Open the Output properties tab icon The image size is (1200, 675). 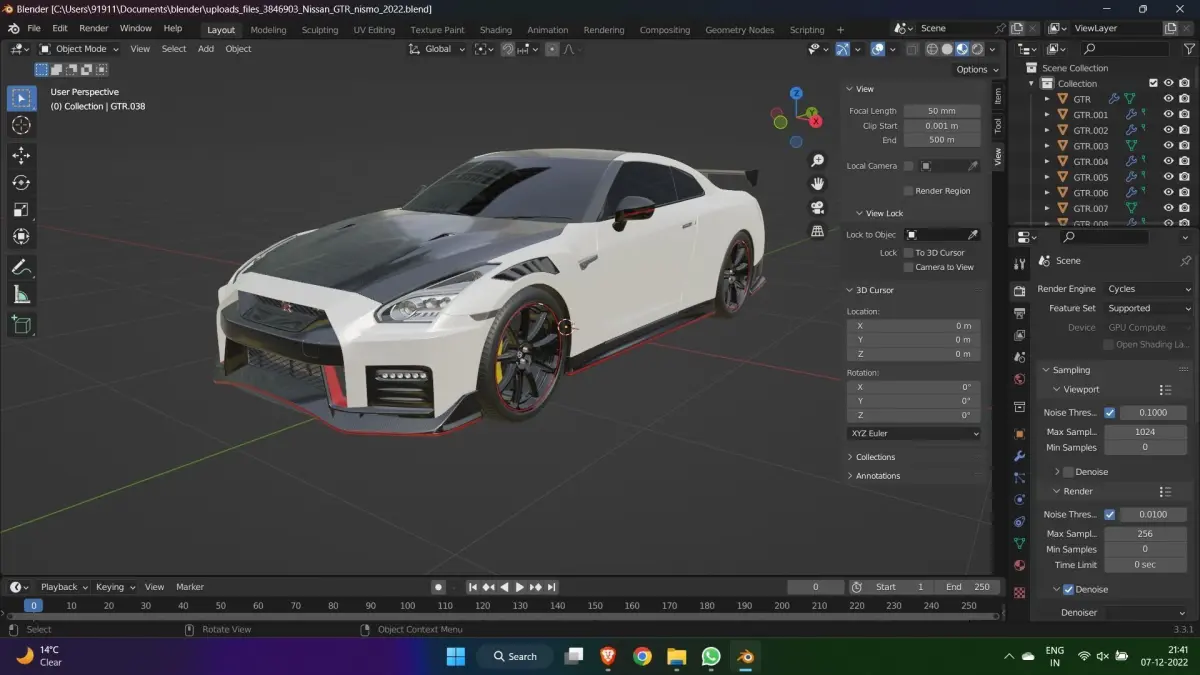point(1019,313)
